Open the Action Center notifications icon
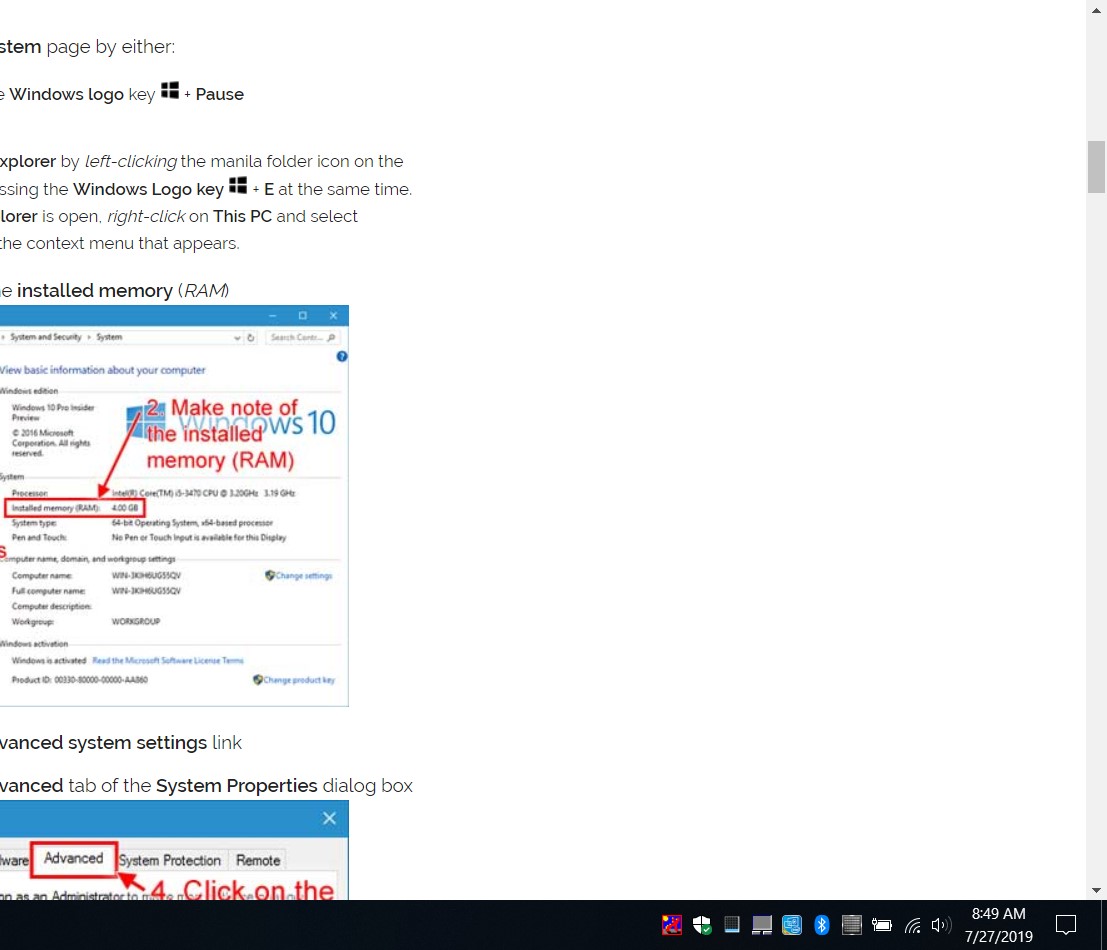Image resolution: width=1107 pixels, height=950 pixels. click(x=1065, y=925)
